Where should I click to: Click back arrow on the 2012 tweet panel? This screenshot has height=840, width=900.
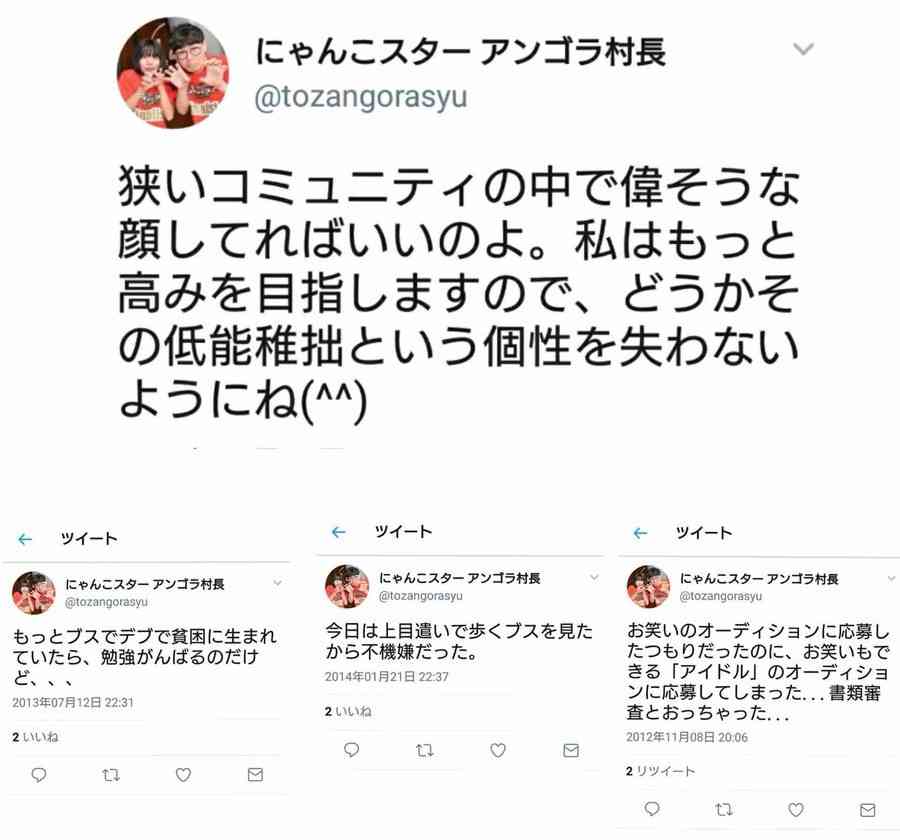(640, 533)
